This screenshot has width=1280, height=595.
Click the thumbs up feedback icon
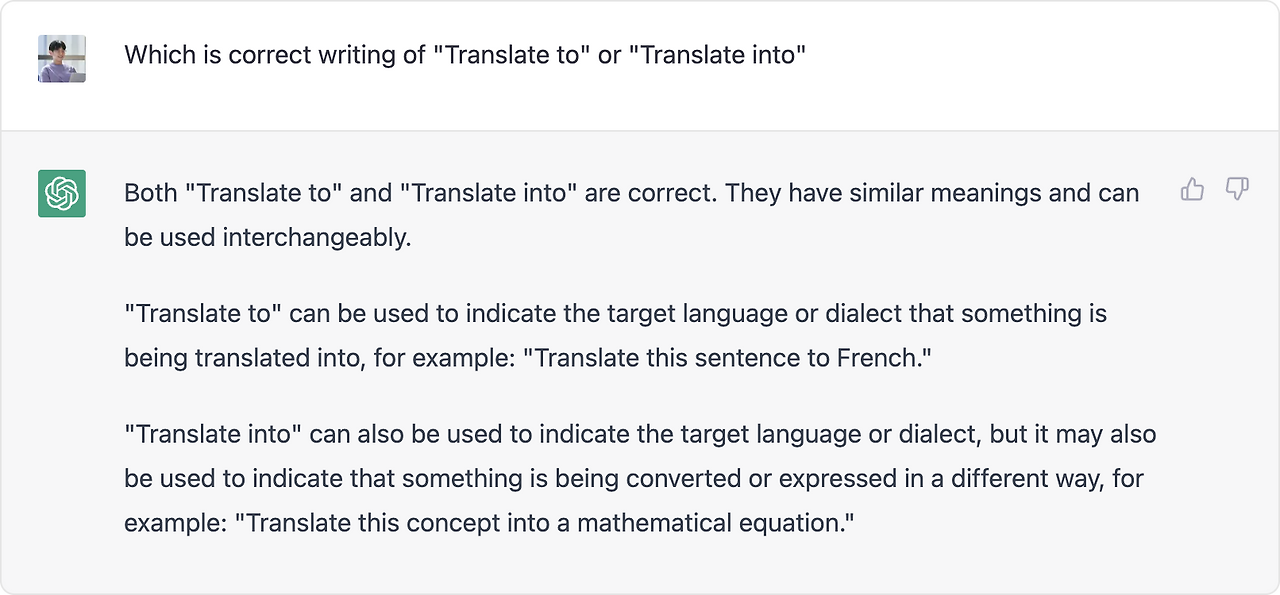(1192, 189)
